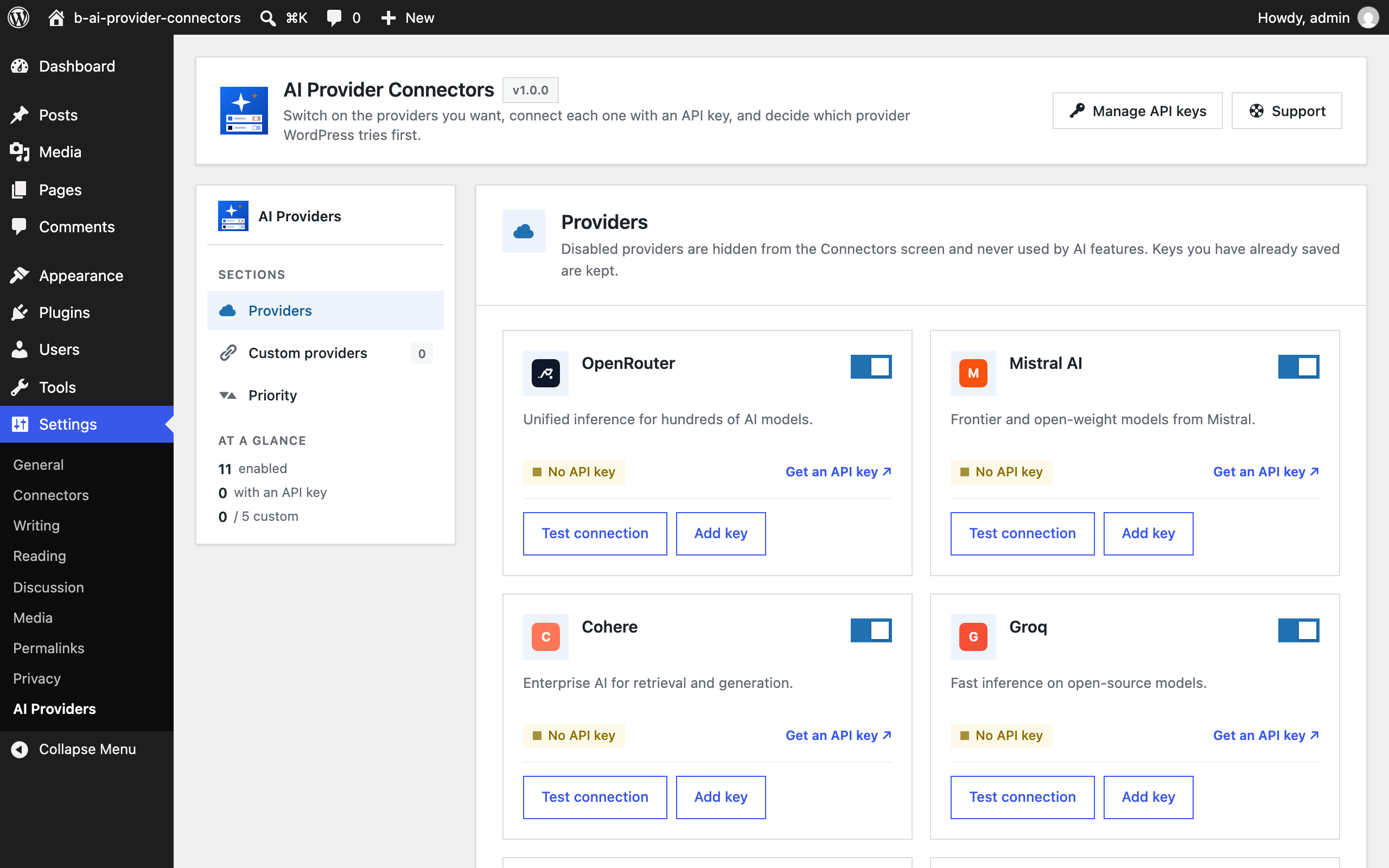Disable the OpenRouter provider toggle

click(x=871, y=367)
